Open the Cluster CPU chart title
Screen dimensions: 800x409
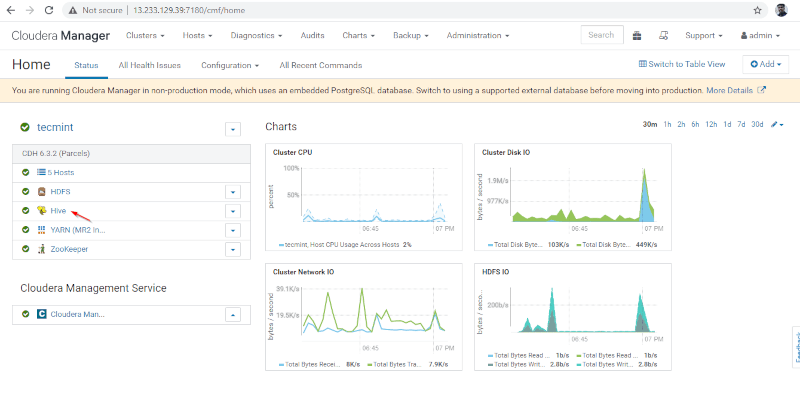(292, 152)
